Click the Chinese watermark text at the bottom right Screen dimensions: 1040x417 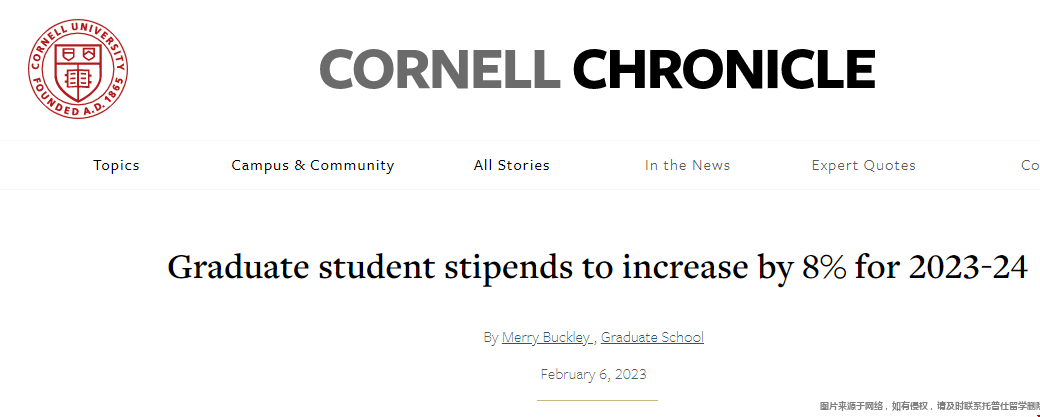click(x=929, y=406)
